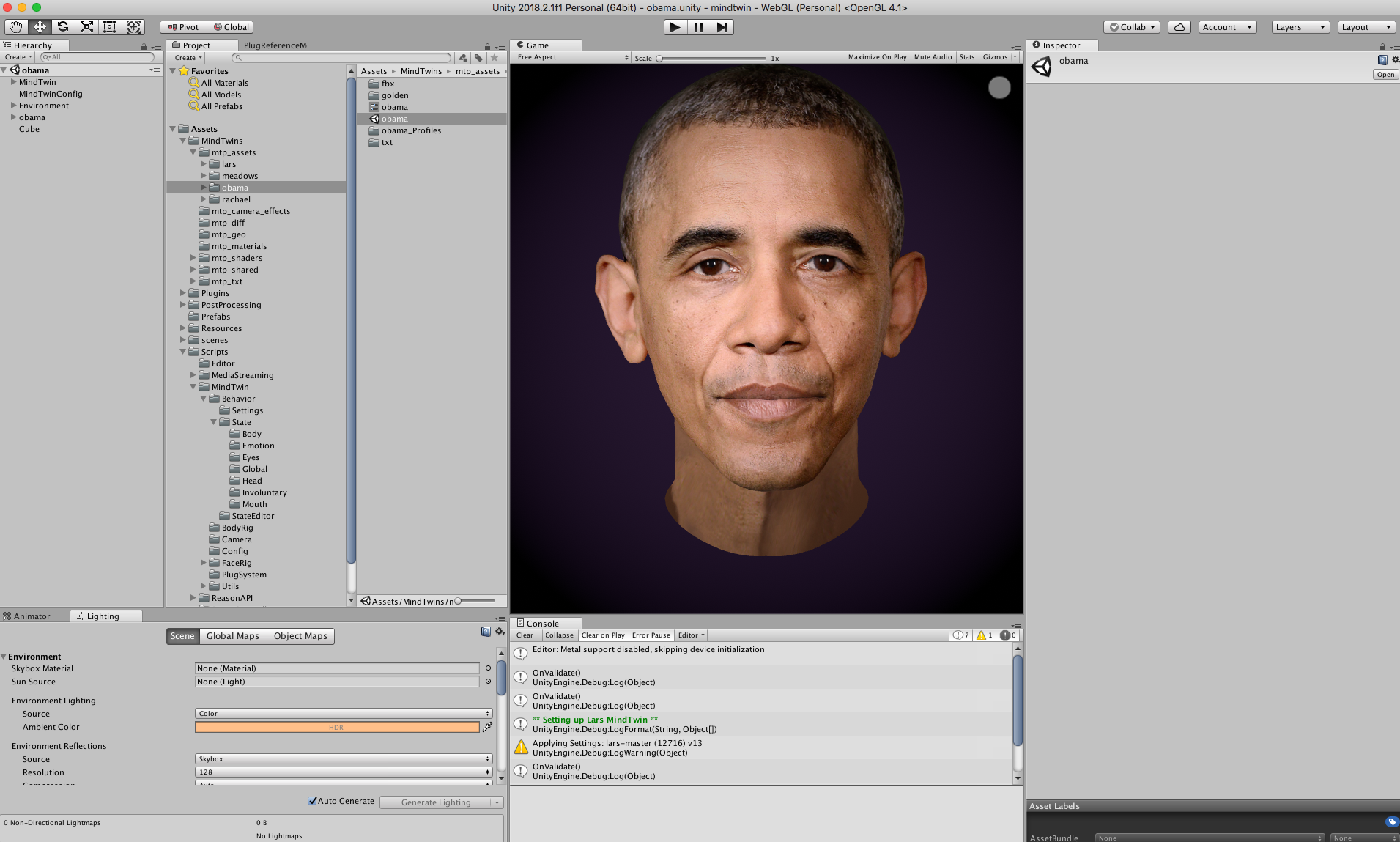This screenshot has height=842, width=1400.
Task: Open the Account dropdown
Action: pyautogui.click(x=1227, y=27)
